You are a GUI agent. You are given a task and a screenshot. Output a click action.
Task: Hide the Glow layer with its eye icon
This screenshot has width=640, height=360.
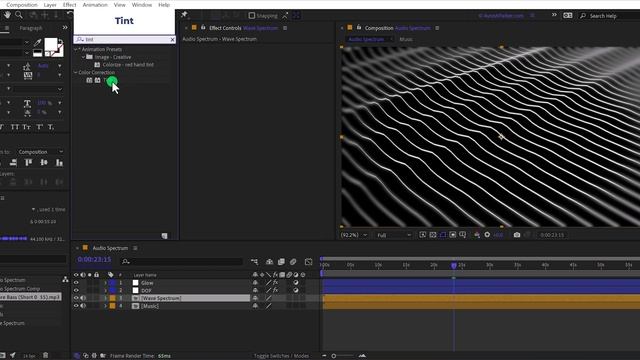click(76, 283)
